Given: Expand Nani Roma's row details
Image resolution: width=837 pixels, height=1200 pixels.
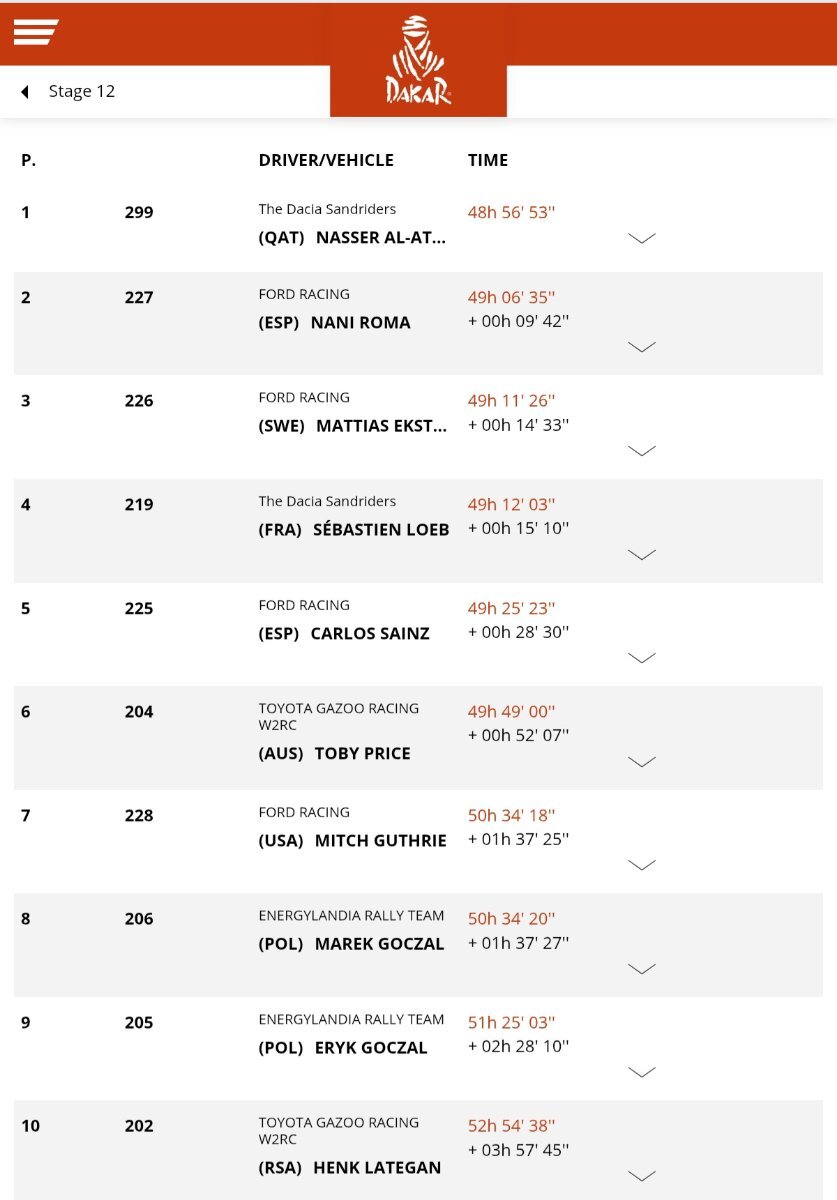Looking at the screenshot, I should (x=641, y=347).
